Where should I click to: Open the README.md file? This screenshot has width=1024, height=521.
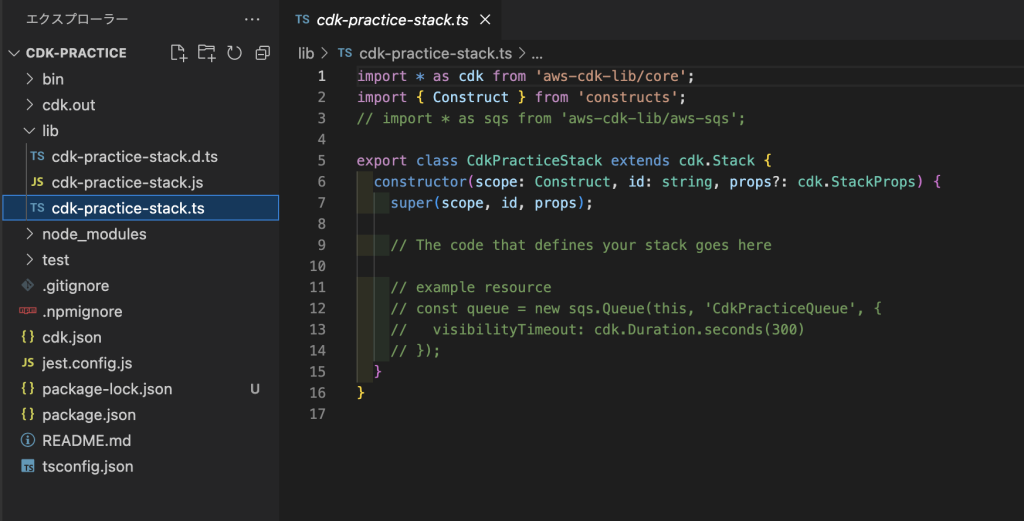pyautogui.click(x=86, y=440)
